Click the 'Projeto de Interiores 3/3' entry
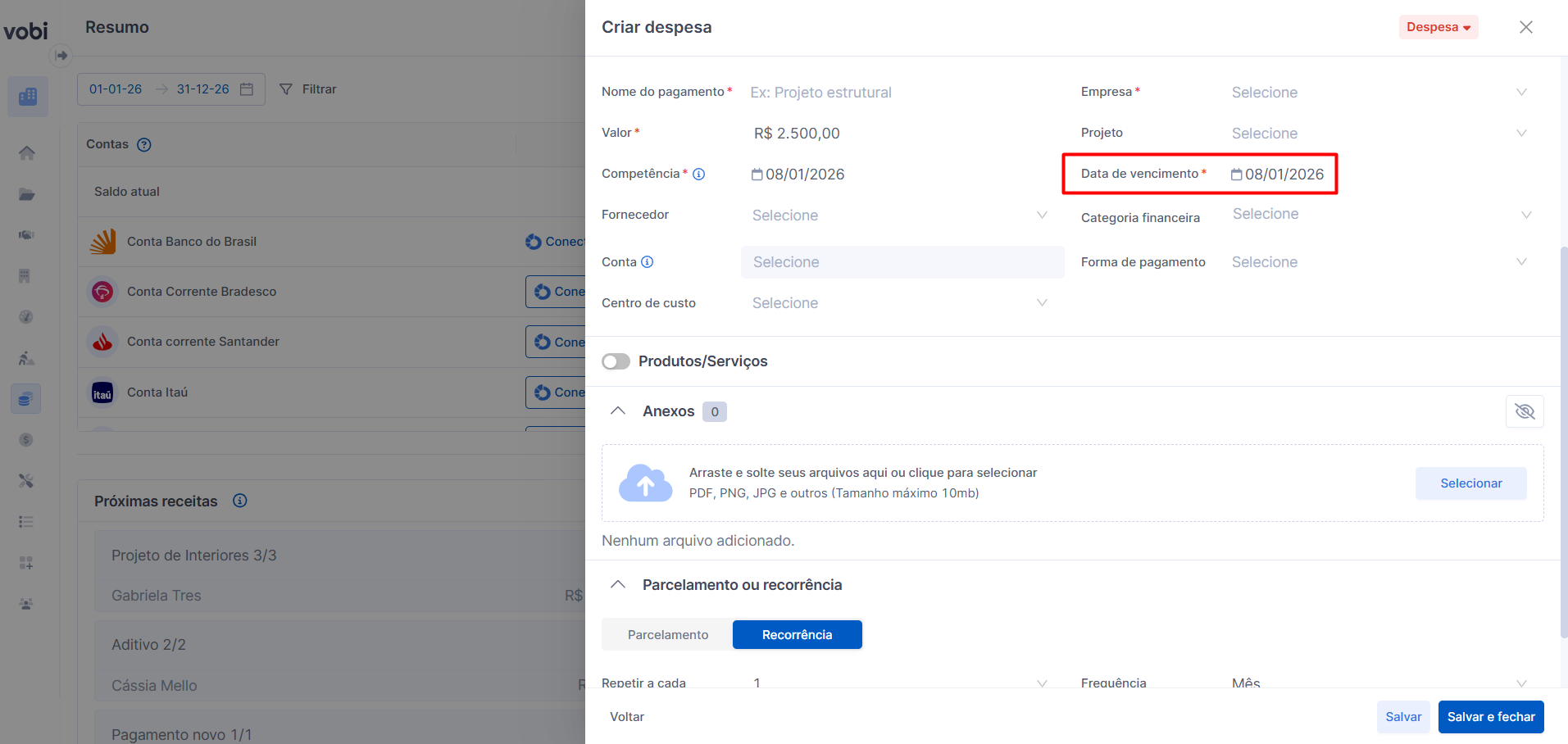The image size is (1568, 744). coord(194,556)
